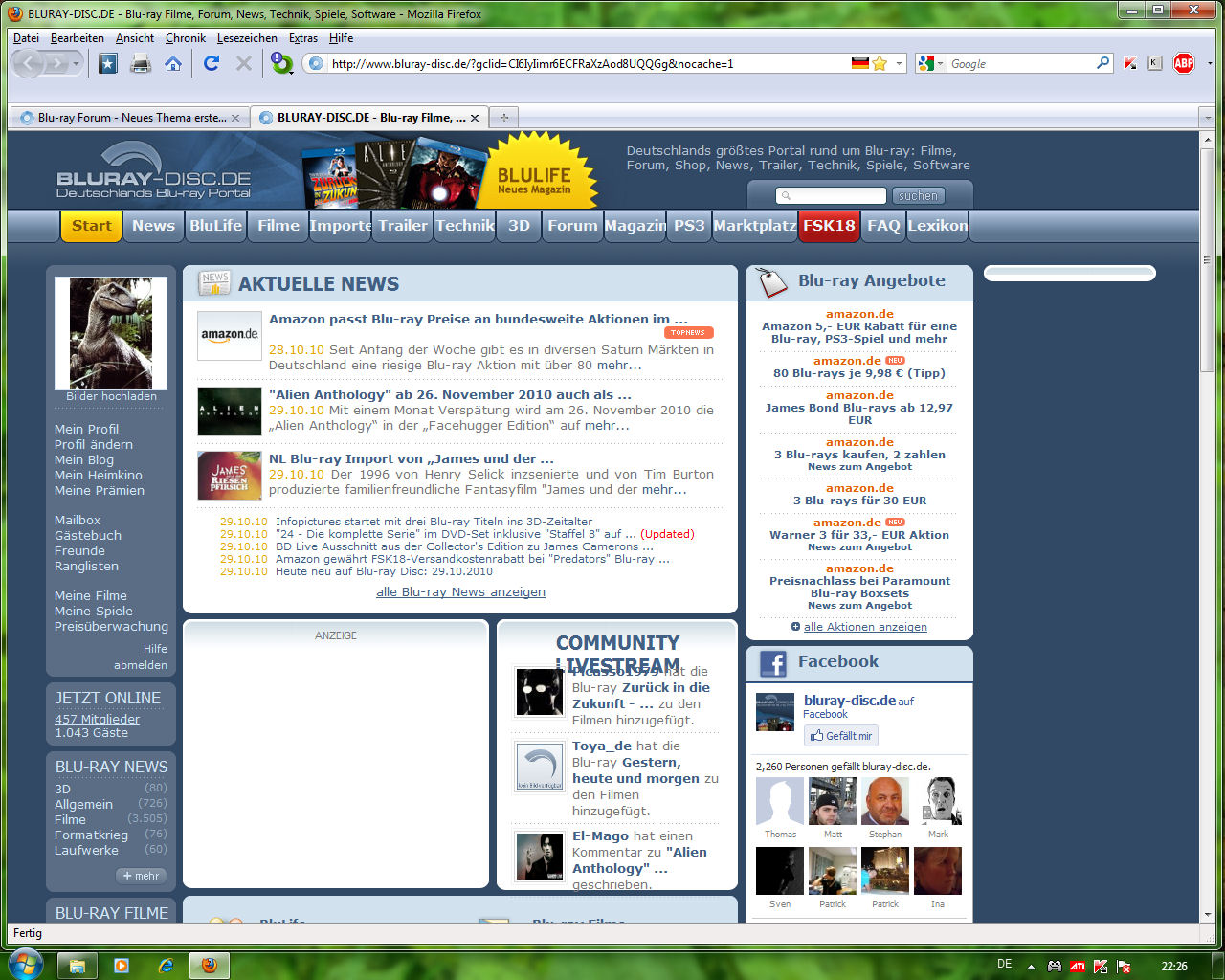This screenshot has height=980, width=1225.
Task: Open 'Mein Profil' sidebar link
Action: coord(87,429)
